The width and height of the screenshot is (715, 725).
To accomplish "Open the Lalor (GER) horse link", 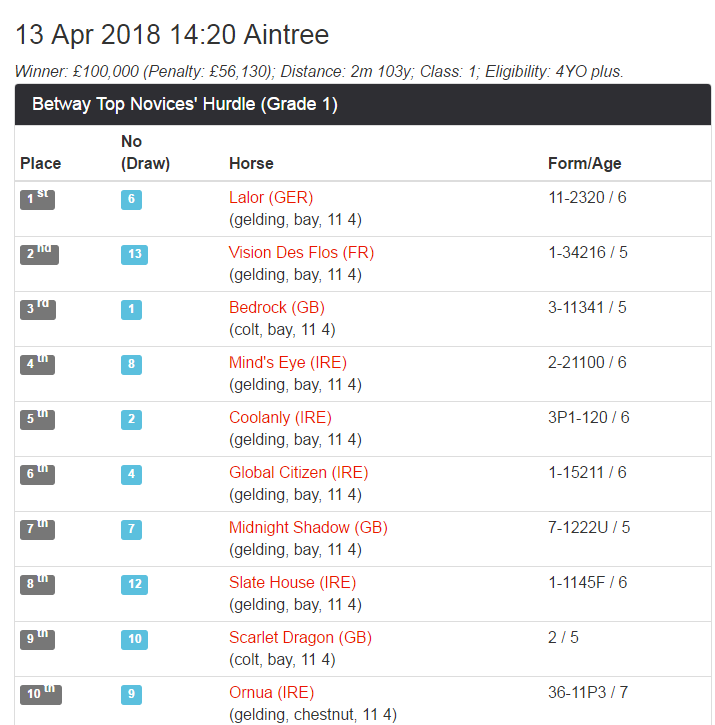I will 271,197.
